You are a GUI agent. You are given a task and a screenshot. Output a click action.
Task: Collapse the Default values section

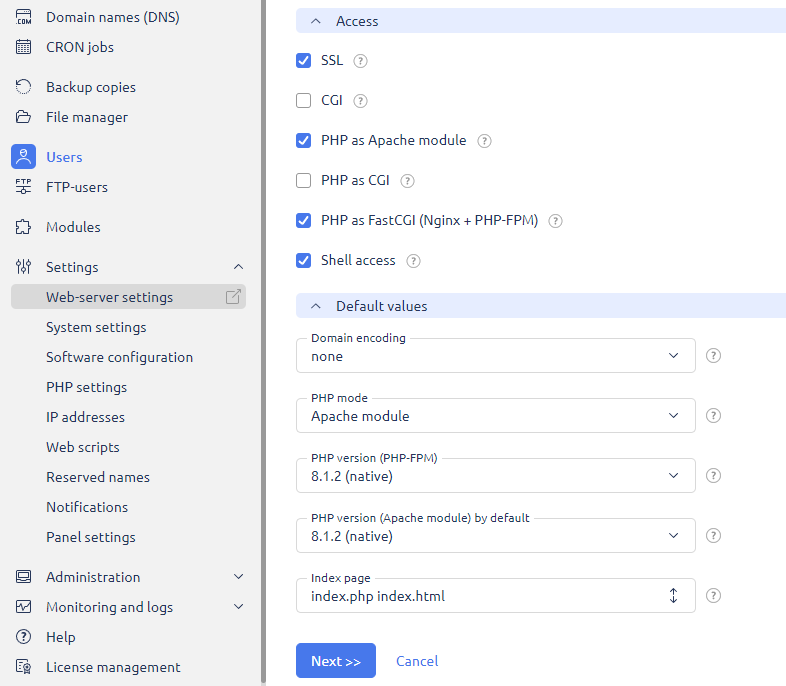pos(316,306)
